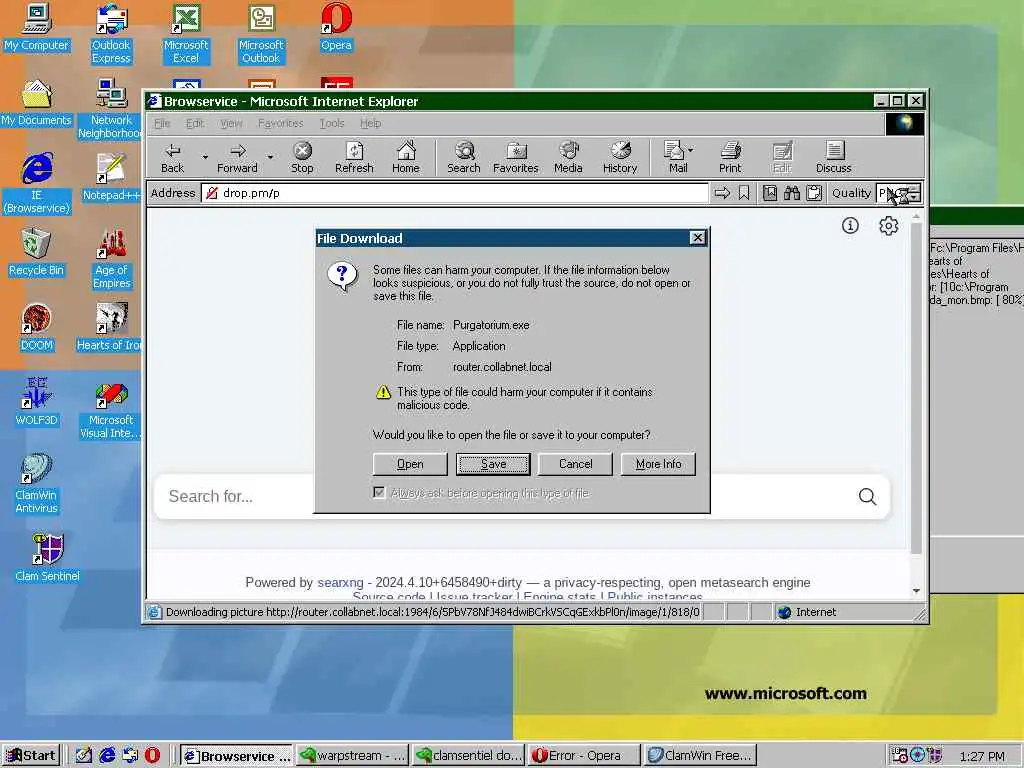Click the info circle icon on the page
The height and width of the screenshot is (768, 1024).
[850, 226]
